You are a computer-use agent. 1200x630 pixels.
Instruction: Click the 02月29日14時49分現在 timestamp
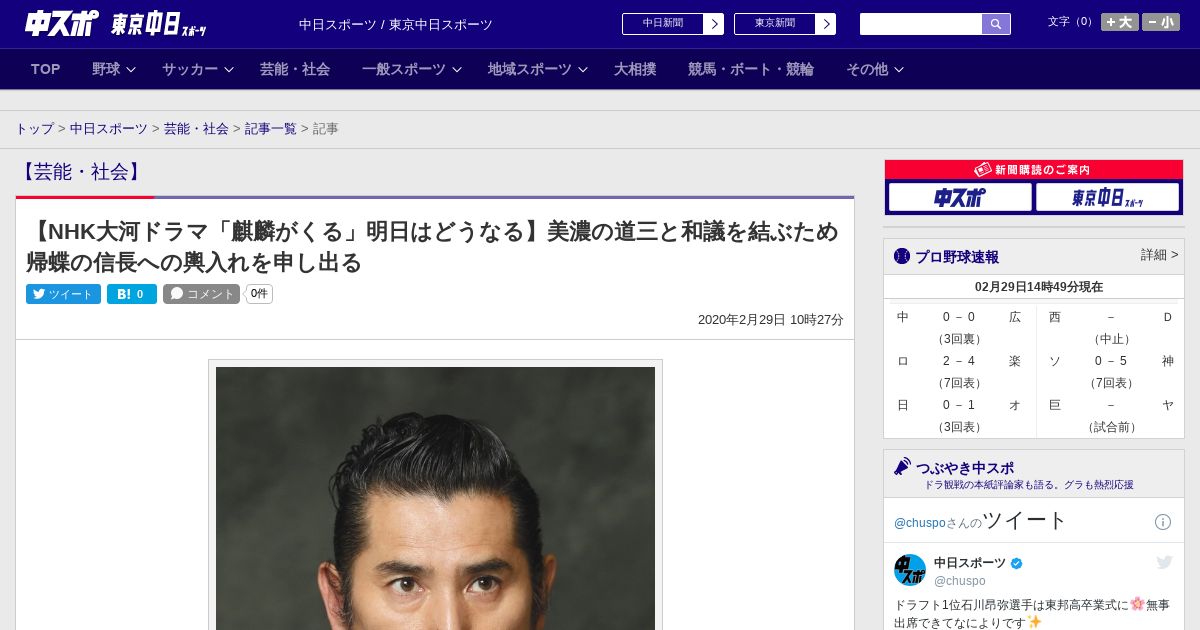[x=1039, y=287]
